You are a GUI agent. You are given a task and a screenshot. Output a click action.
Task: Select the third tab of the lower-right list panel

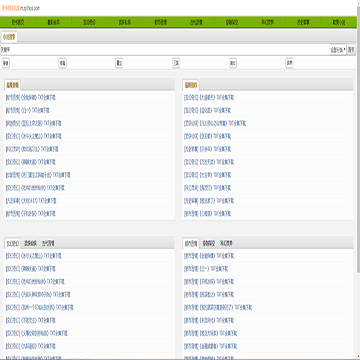226,244
